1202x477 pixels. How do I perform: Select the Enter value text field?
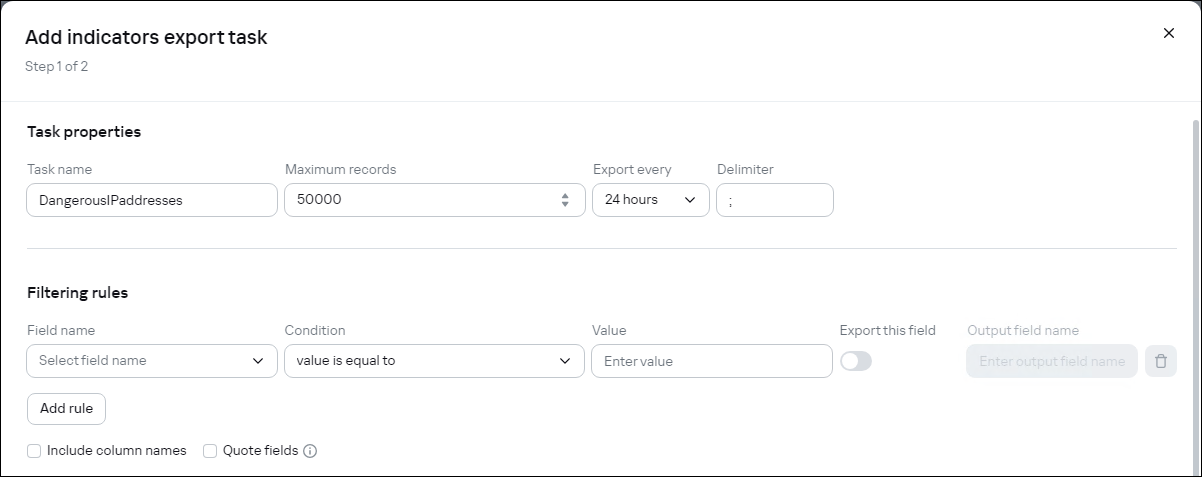click(x=711, y=361)
